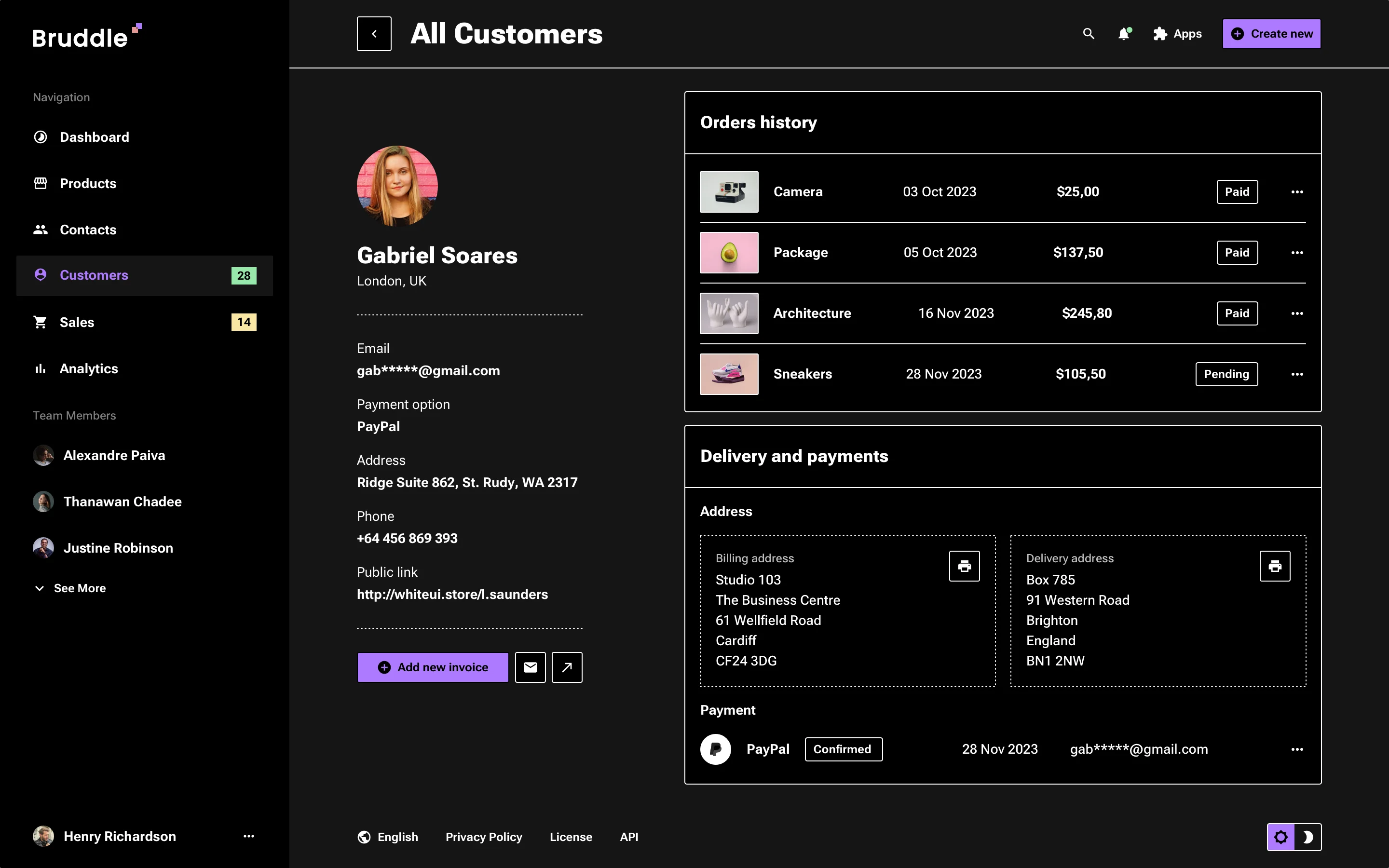
Task: Click the Create new button
Action: pyautogui.click(x=1271, y=33)
